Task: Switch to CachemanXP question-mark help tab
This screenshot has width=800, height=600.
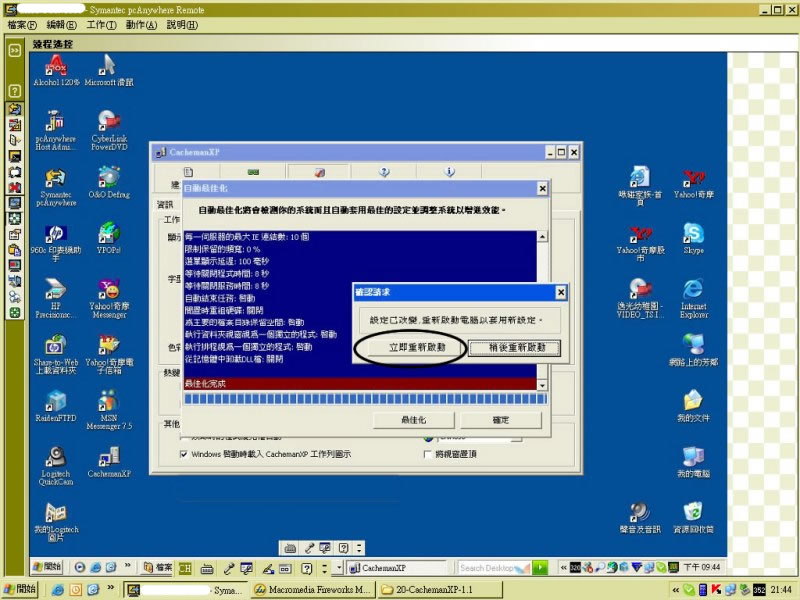Action: [384, 172]
